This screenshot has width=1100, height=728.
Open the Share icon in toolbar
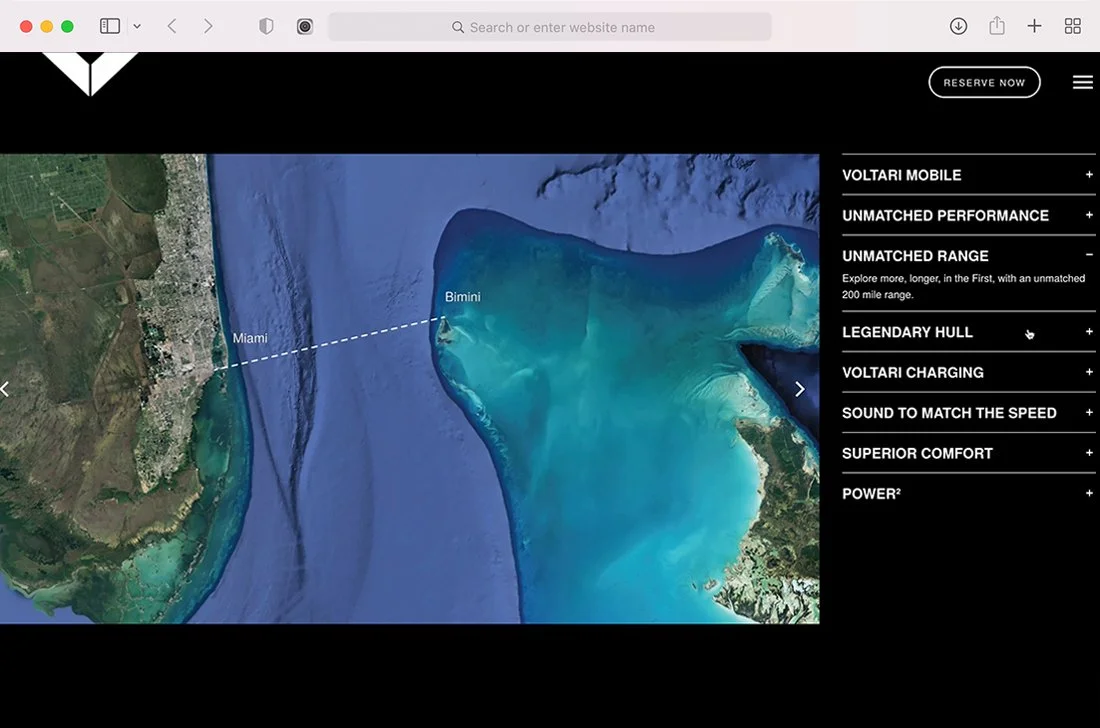[x=997, y=26]
